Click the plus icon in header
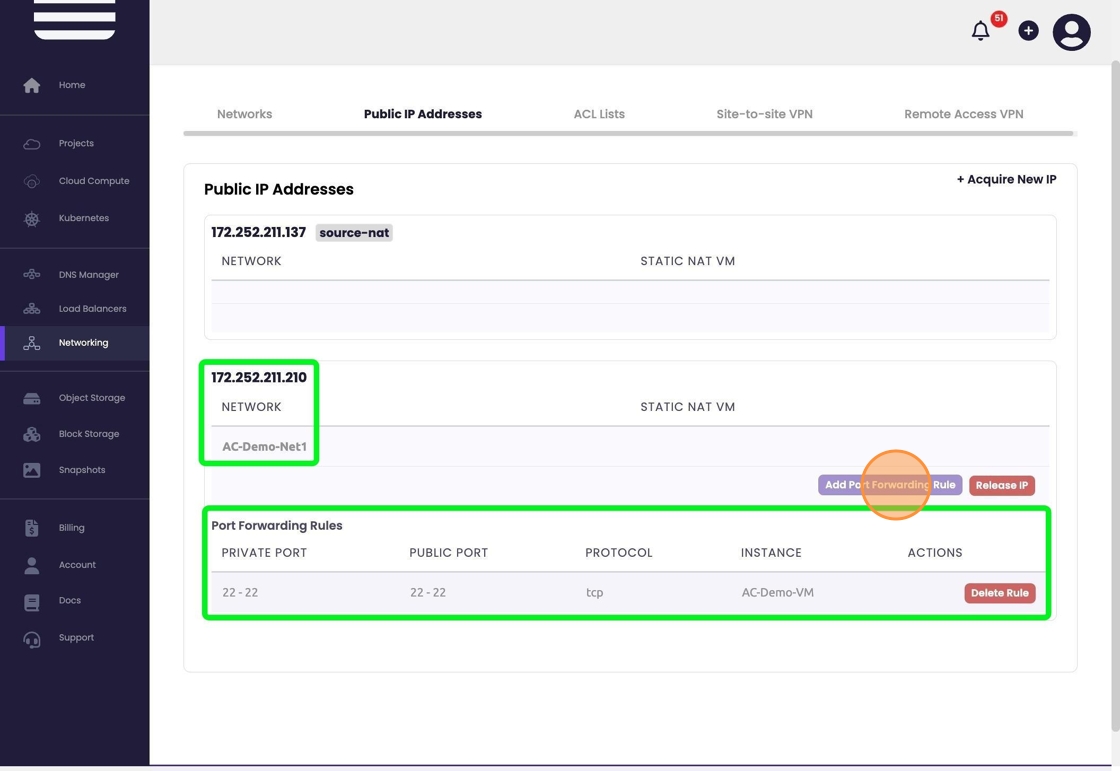The height and width of the screenshot is (771, 1120). click(x=1028, y=31)
